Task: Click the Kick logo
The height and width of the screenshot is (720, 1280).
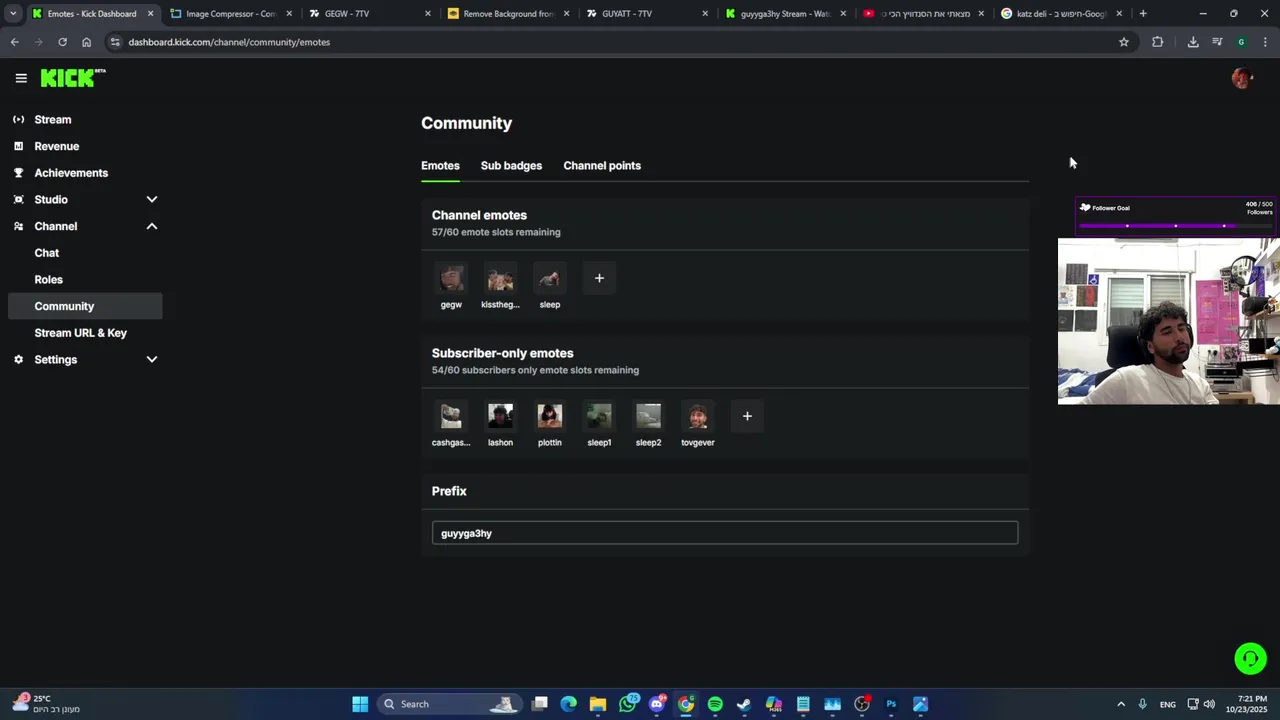Action: (x=73, y=78)
